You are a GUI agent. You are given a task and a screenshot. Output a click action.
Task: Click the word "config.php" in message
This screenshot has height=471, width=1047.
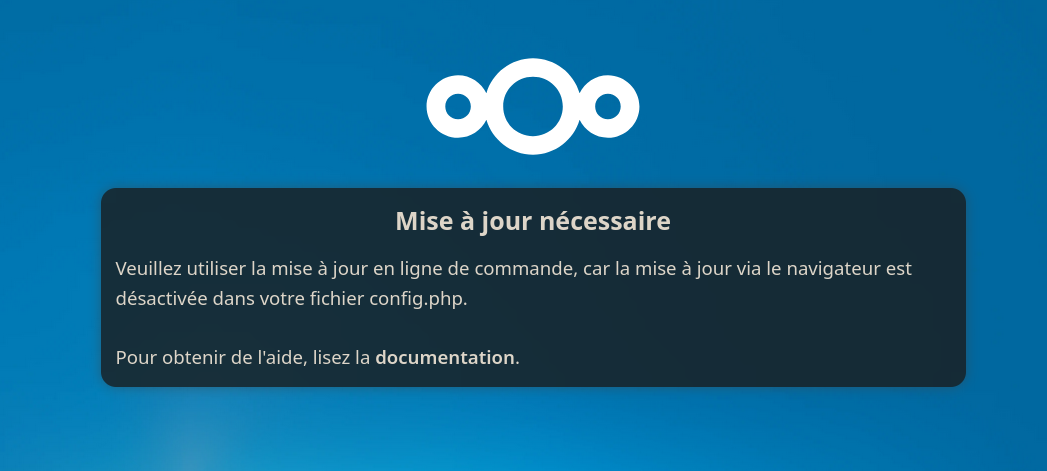click(x=417, y=299)
